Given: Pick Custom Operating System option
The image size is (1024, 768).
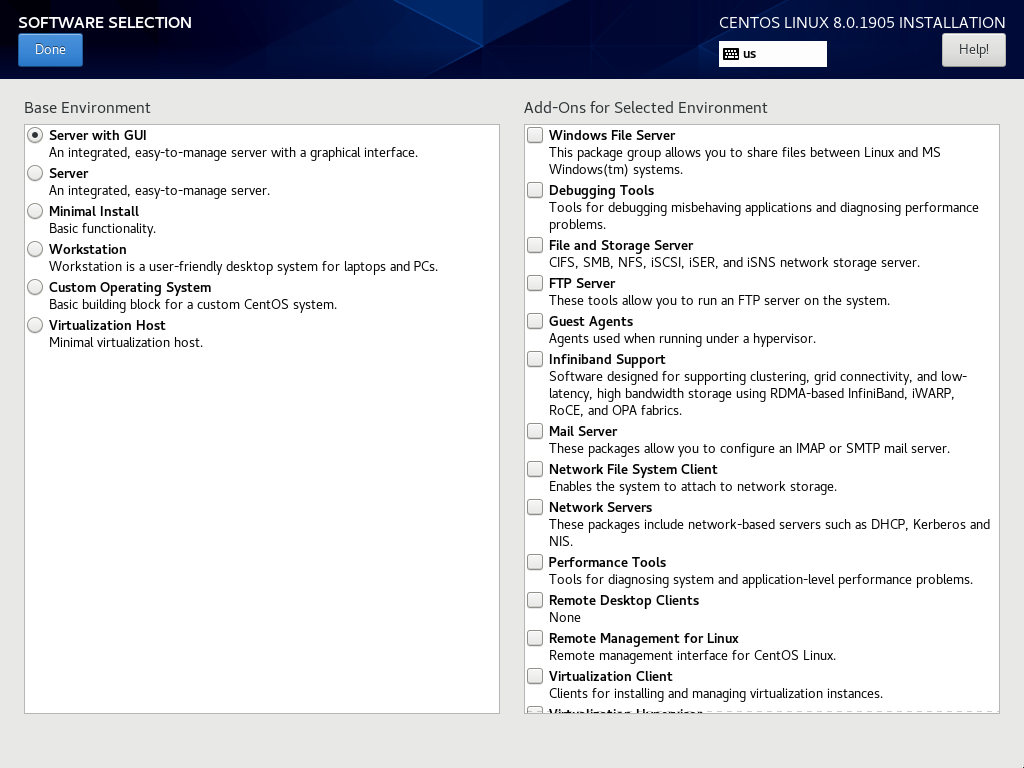Looking at the screenshot, I should coord(36,287).
